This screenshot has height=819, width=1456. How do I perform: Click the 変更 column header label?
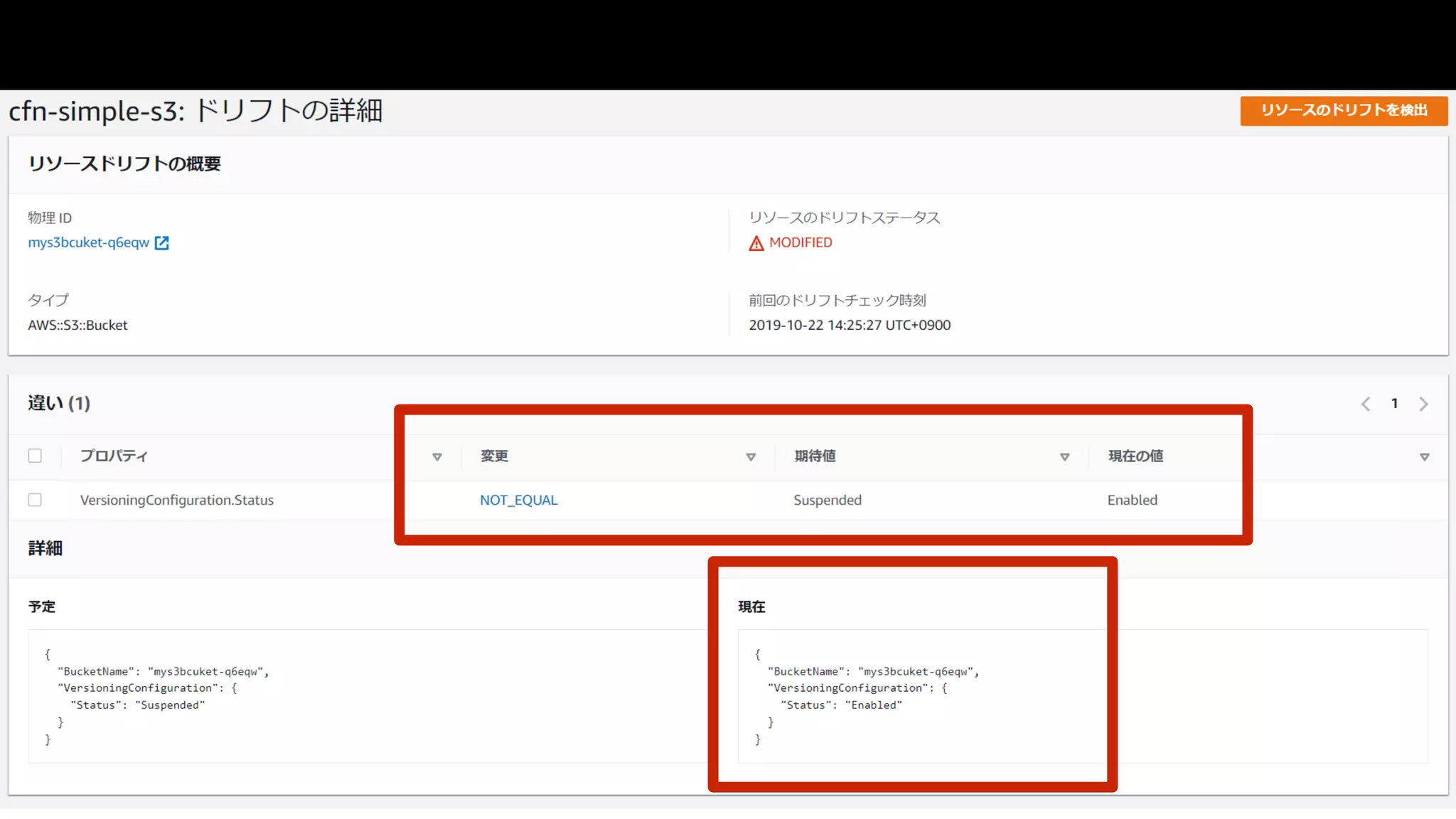[x=494, y=456]
